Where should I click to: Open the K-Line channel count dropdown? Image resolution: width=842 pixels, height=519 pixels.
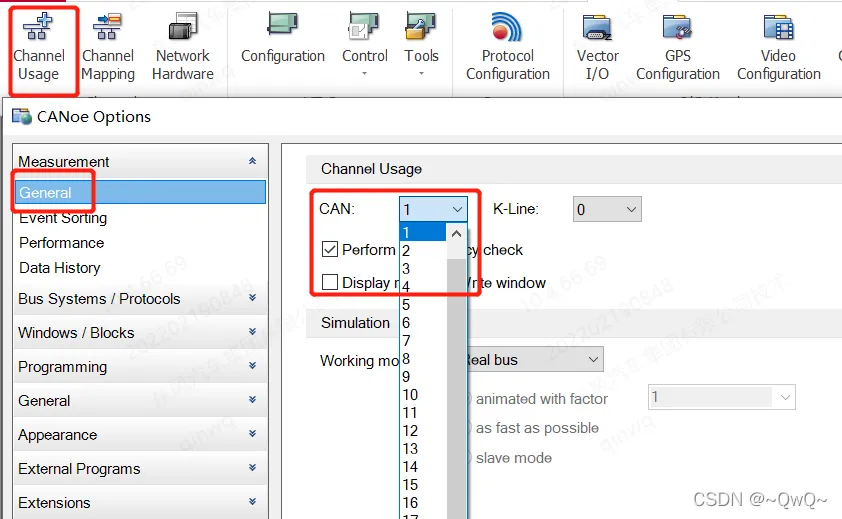click(606, 209)
